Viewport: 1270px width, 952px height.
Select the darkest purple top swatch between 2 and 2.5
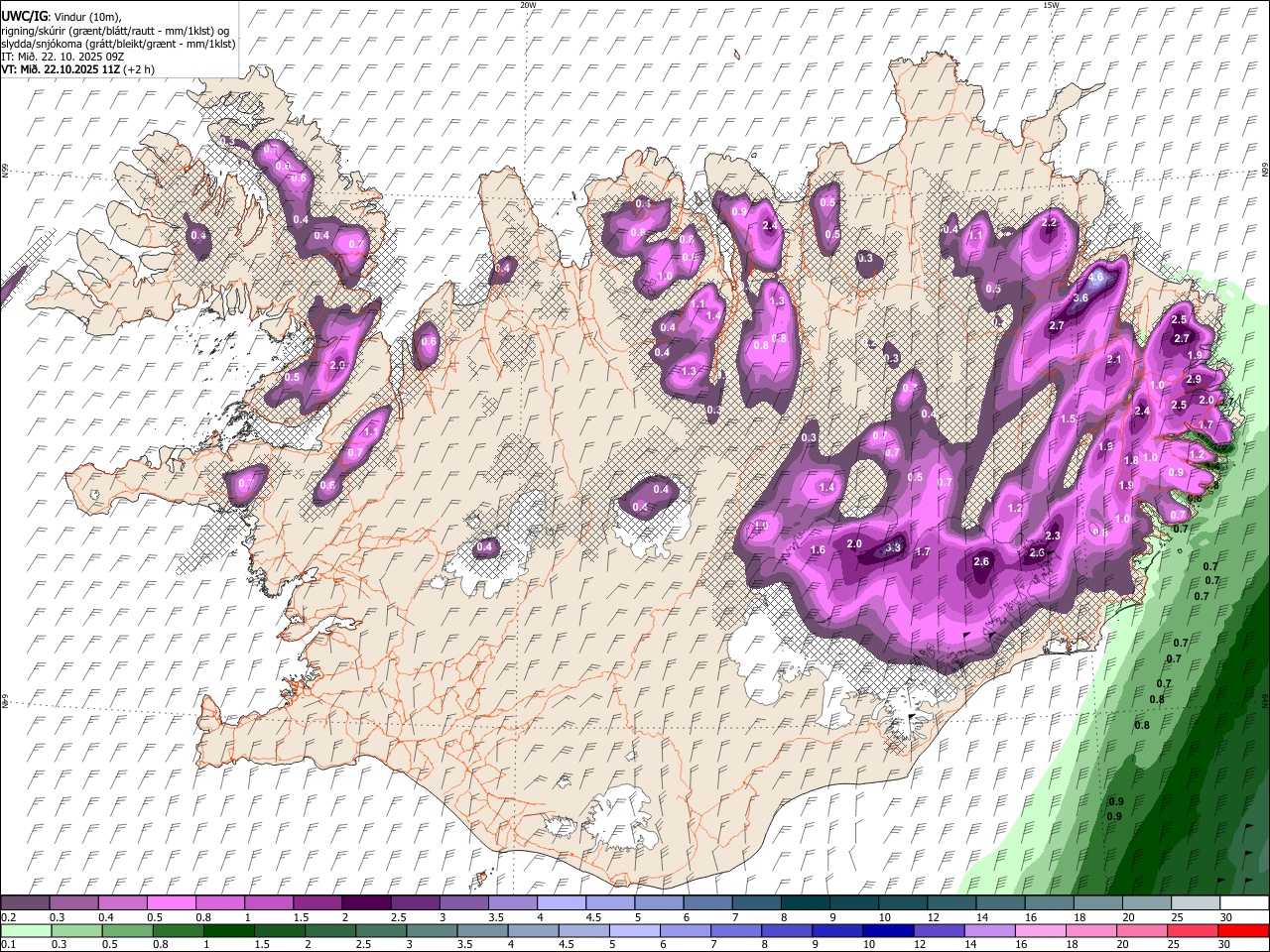coord(366,902)
